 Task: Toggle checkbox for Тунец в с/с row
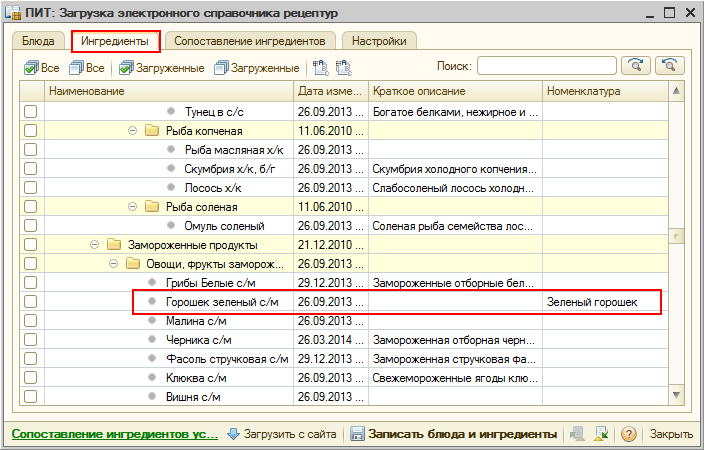(x=31, y=112)
